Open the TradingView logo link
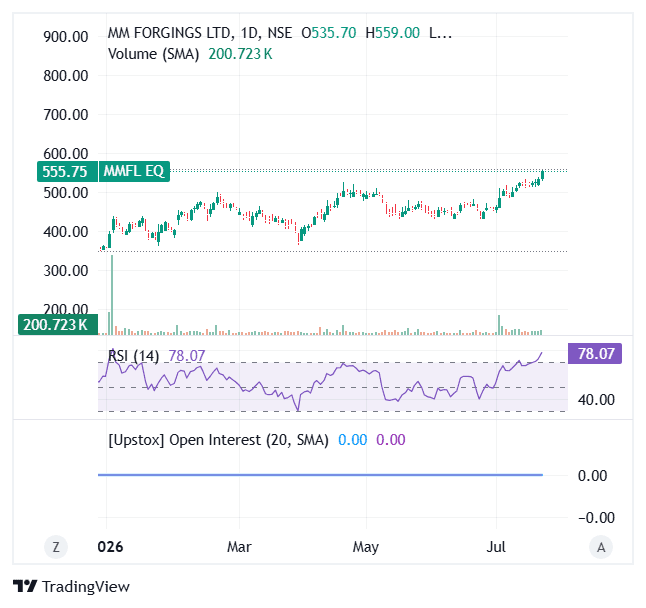This screenshot has height=608, width=646. pos(71,586)
